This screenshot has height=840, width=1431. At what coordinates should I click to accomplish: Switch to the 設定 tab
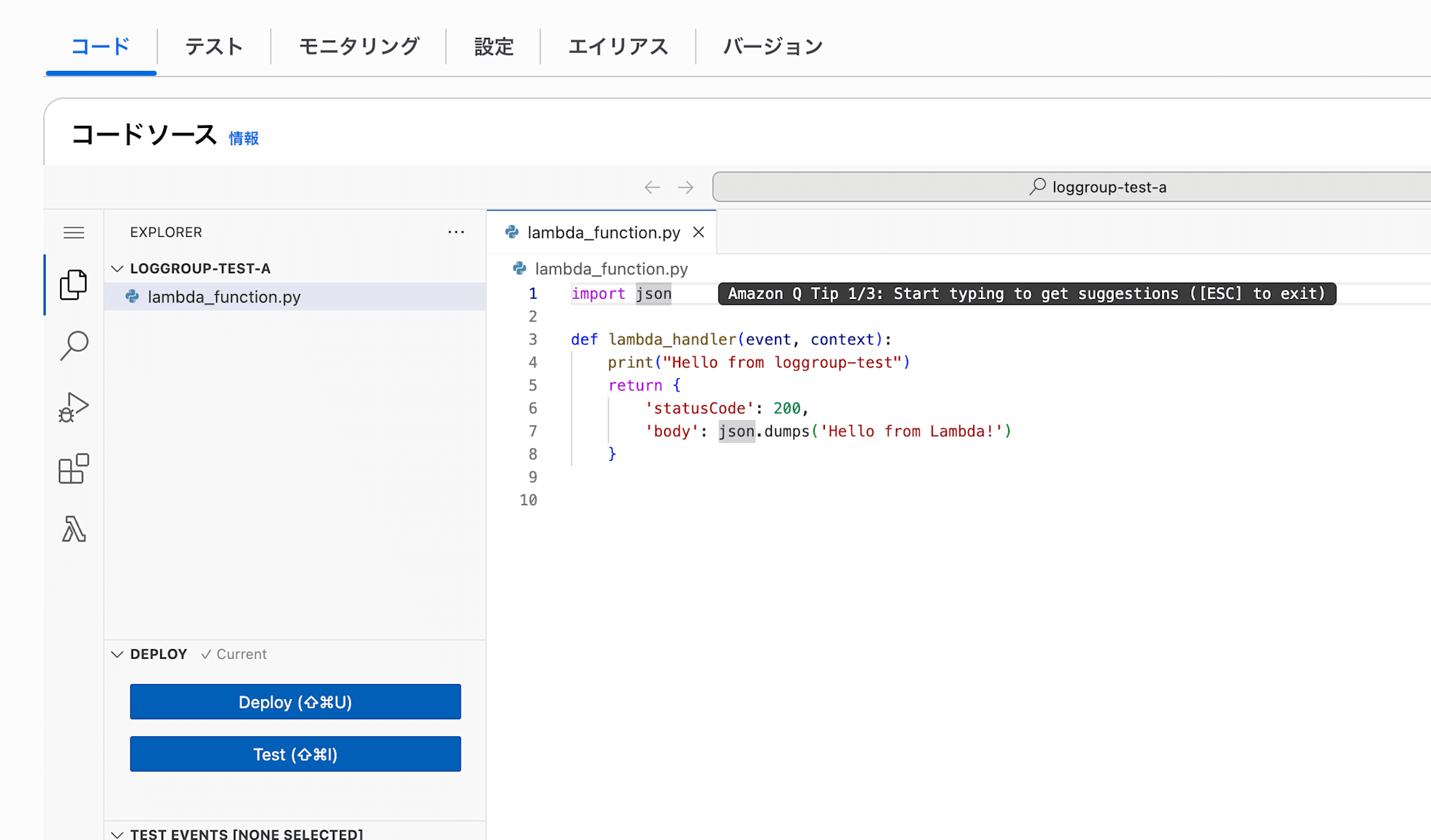[x=494, y=47]
